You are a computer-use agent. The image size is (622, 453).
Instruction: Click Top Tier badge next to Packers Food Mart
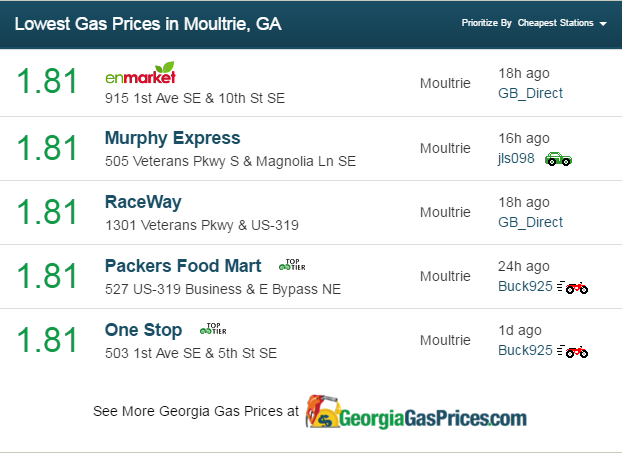coord(292,265)
